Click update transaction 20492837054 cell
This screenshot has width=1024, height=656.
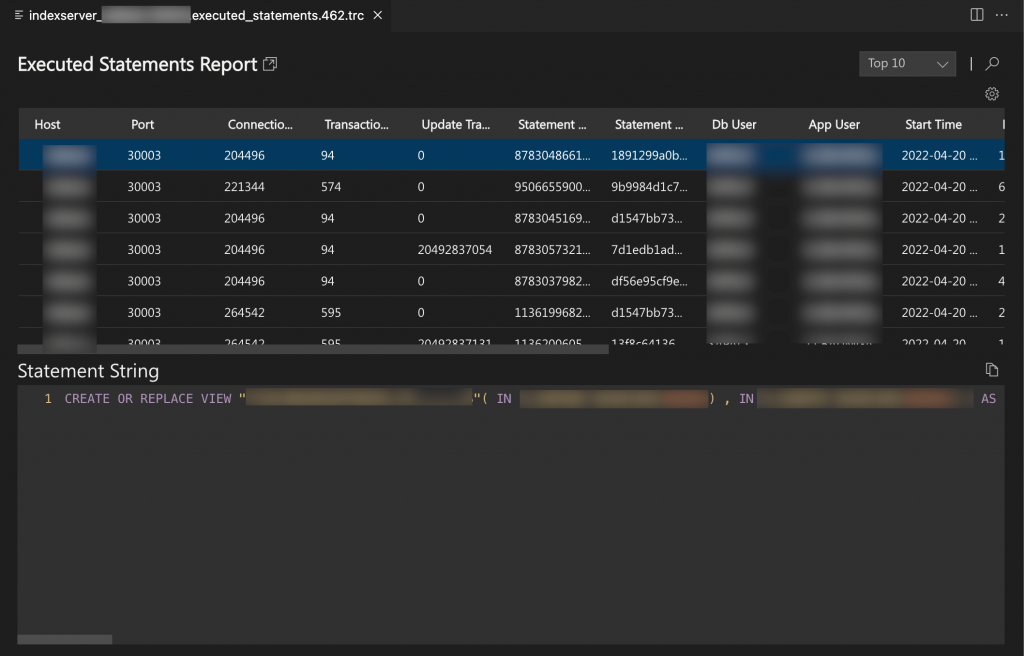(455, 249)
